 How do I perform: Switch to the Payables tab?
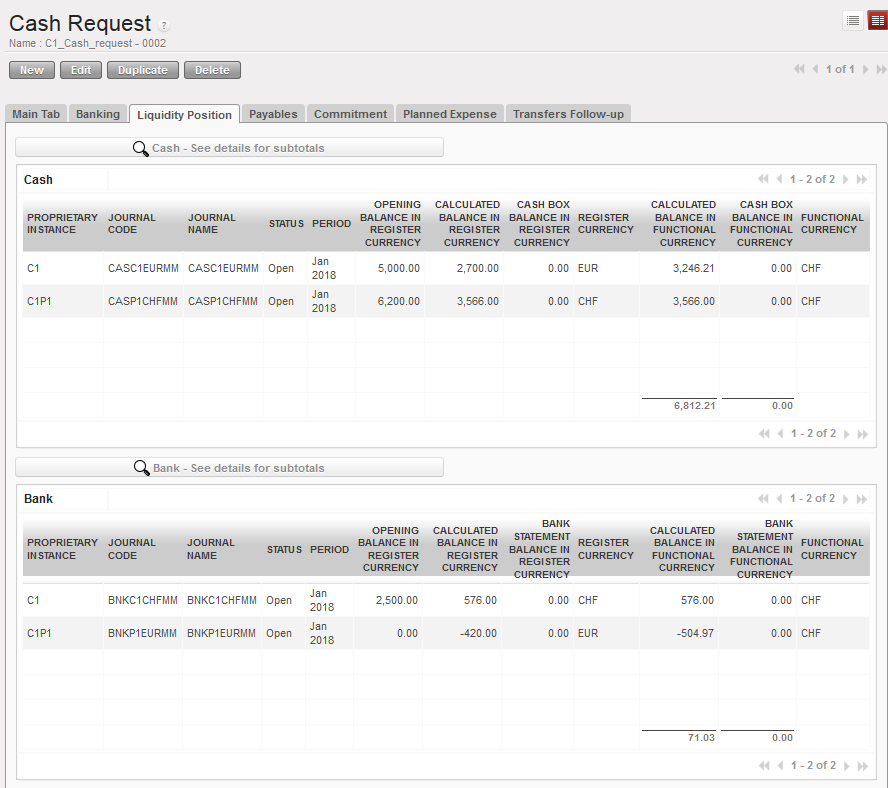273,114
